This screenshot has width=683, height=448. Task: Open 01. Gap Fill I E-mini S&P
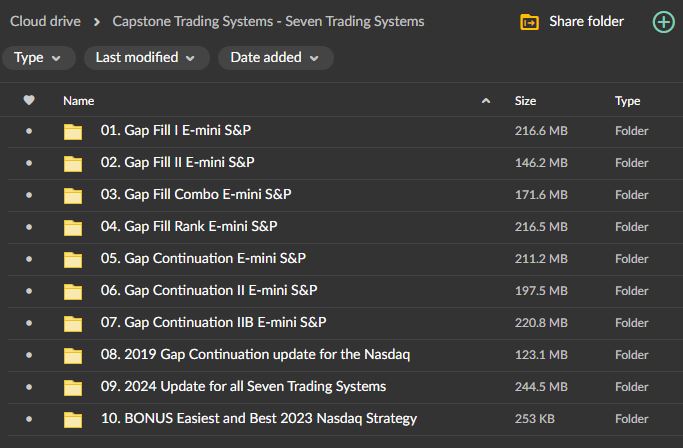(x=176, y=130)
